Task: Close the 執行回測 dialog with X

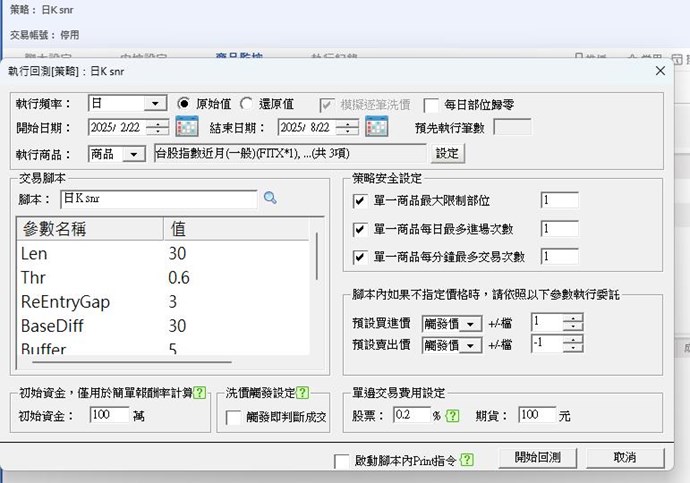Action: click(660, 71)
